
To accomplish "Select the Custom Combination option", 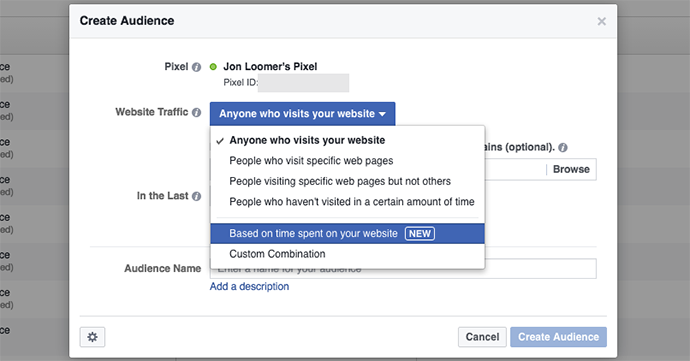I will pos(348,254).
